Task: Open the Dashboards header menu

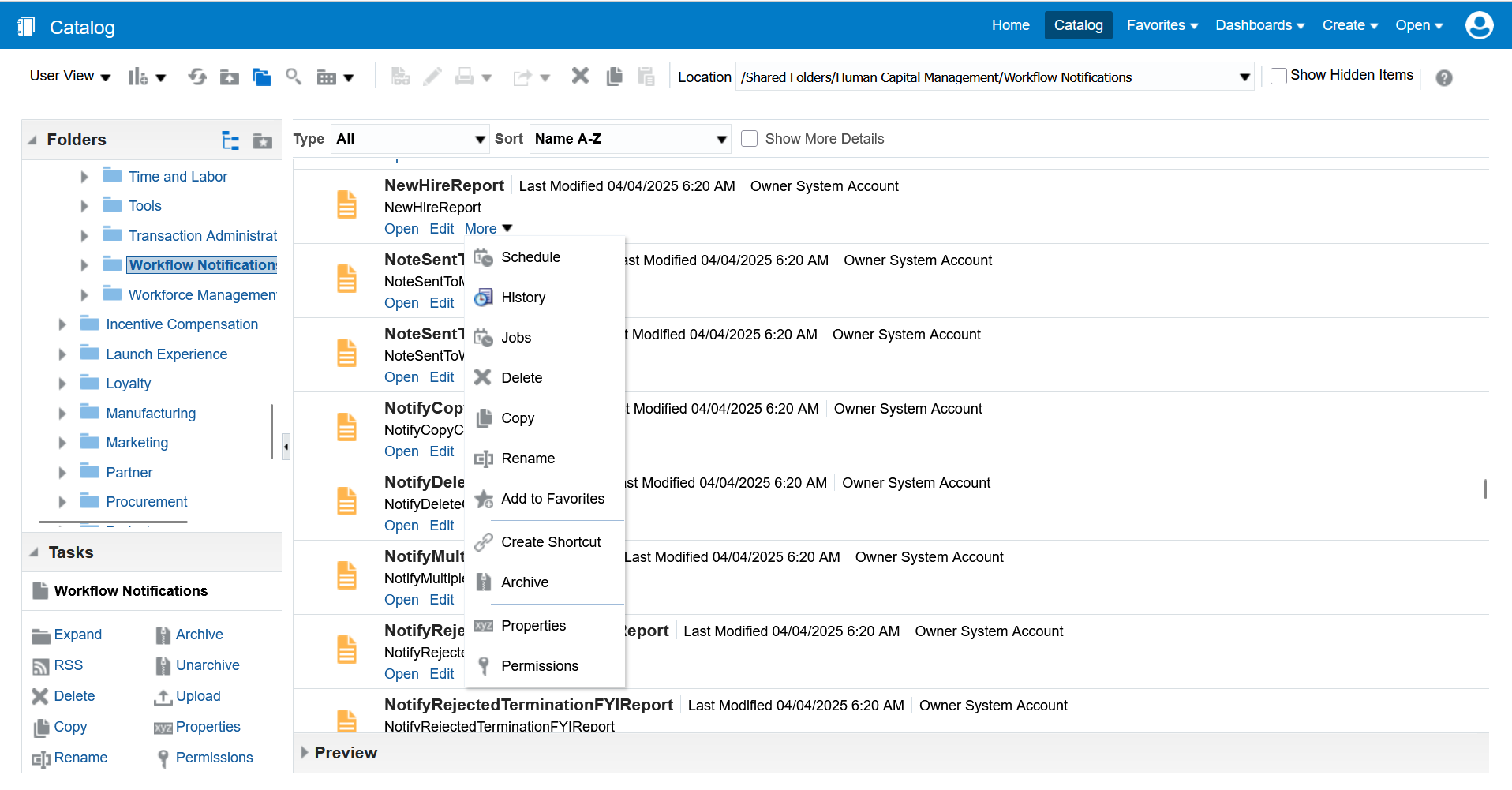Action: click(1259, 25)
